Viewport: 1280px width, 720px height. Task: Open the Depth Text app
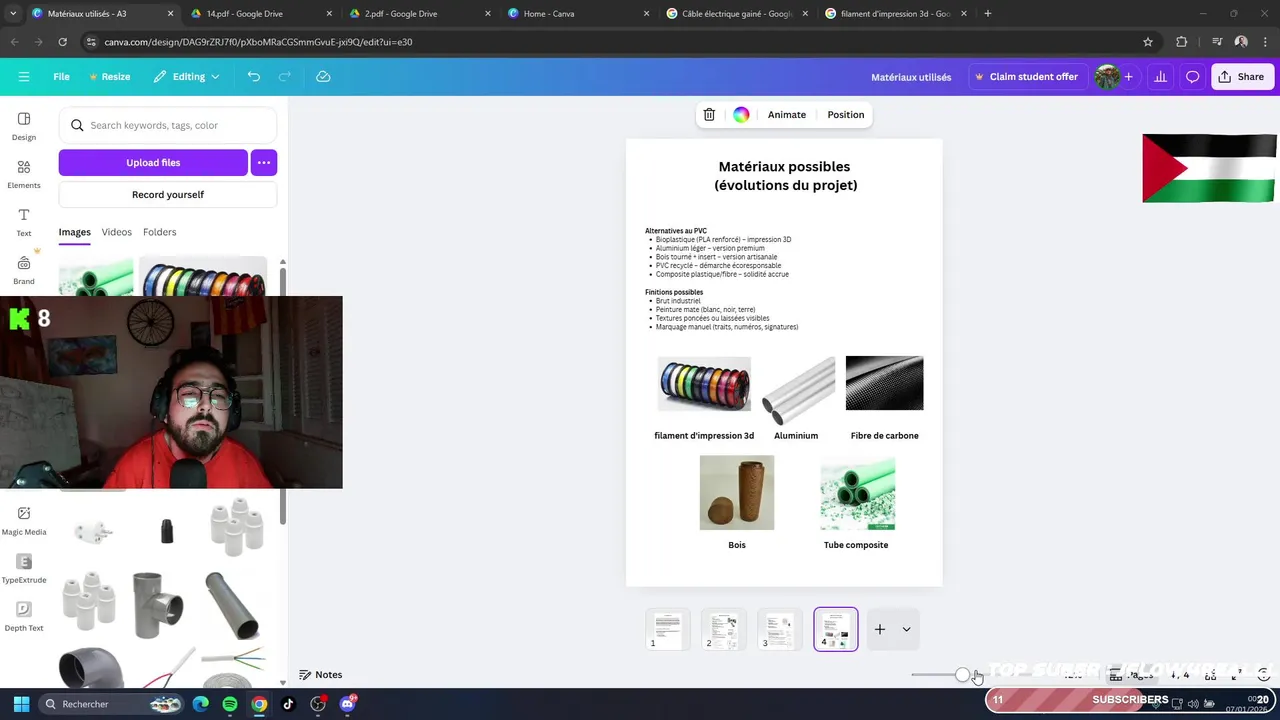click(x=24, y=617)
